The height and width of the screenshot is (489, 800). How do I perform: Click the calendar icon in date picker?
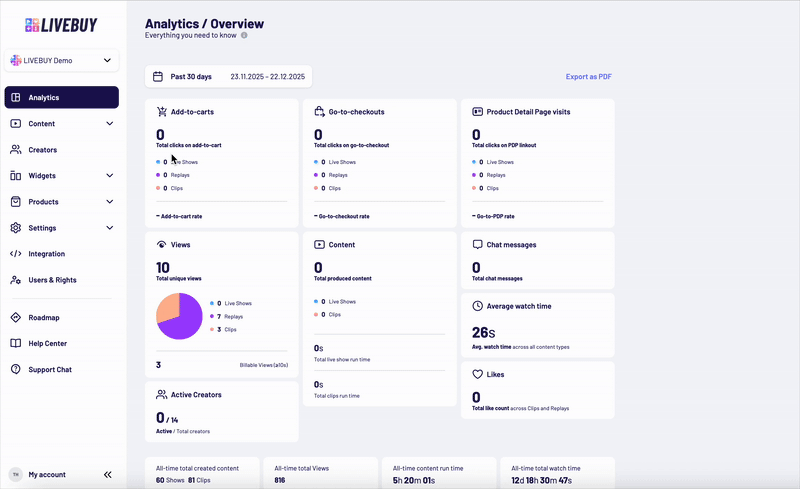(158, 77)
